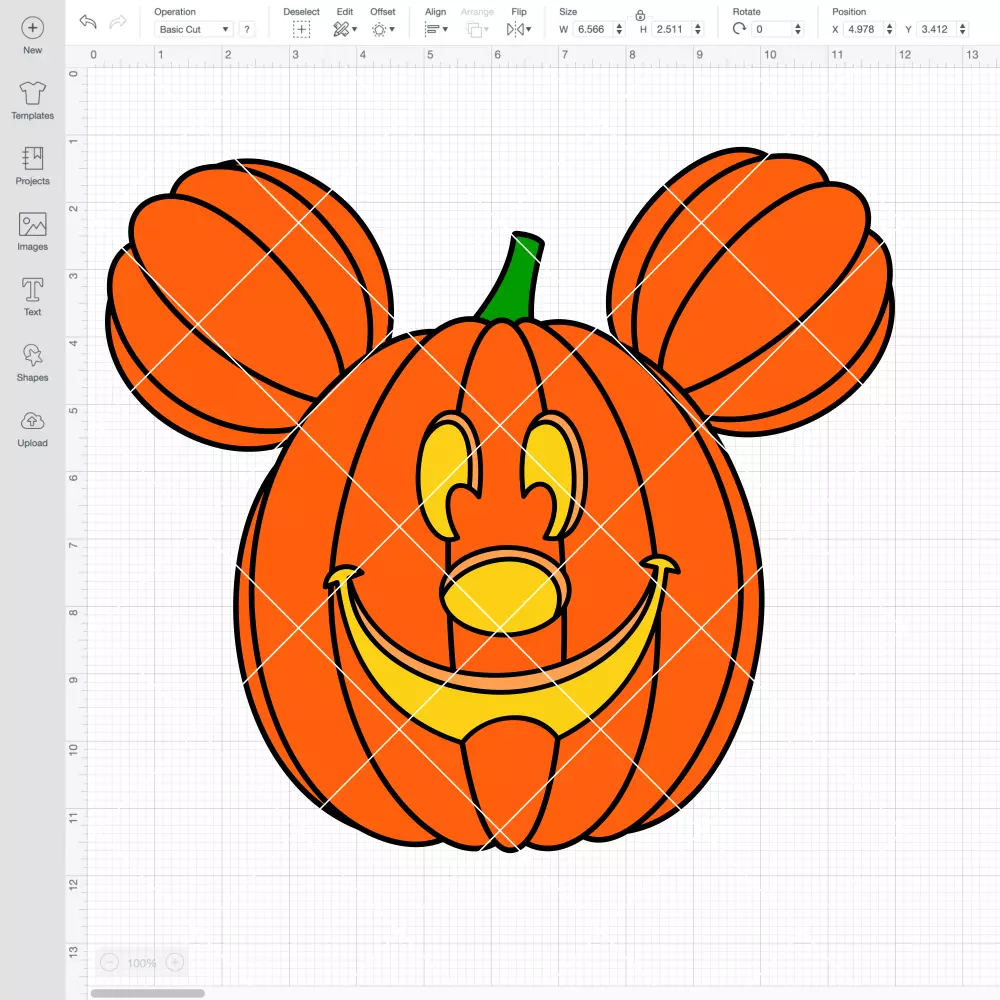1000x1000 pixels.
Task: Expand the Align options
Action: tap(436, 29)
